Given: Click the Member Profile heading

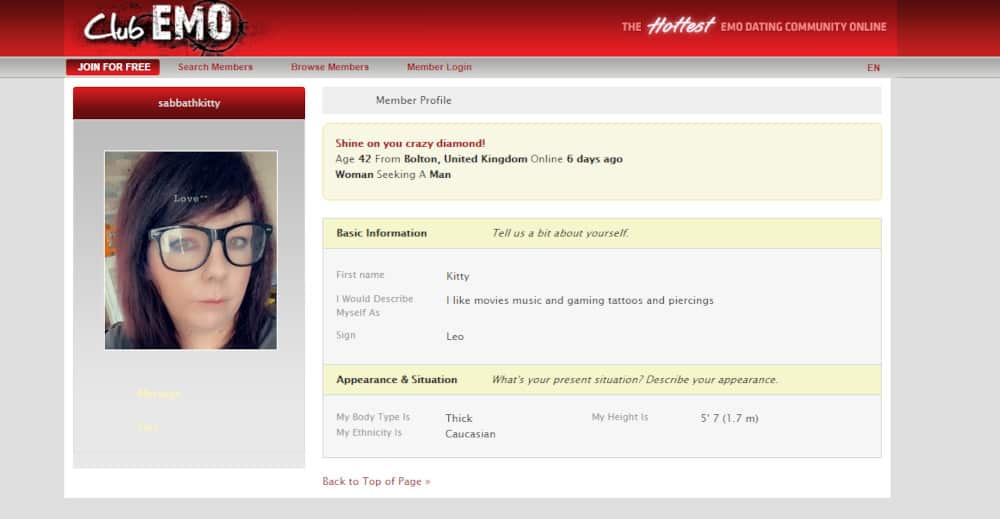Looking at the screenshot, I should 413,100.
